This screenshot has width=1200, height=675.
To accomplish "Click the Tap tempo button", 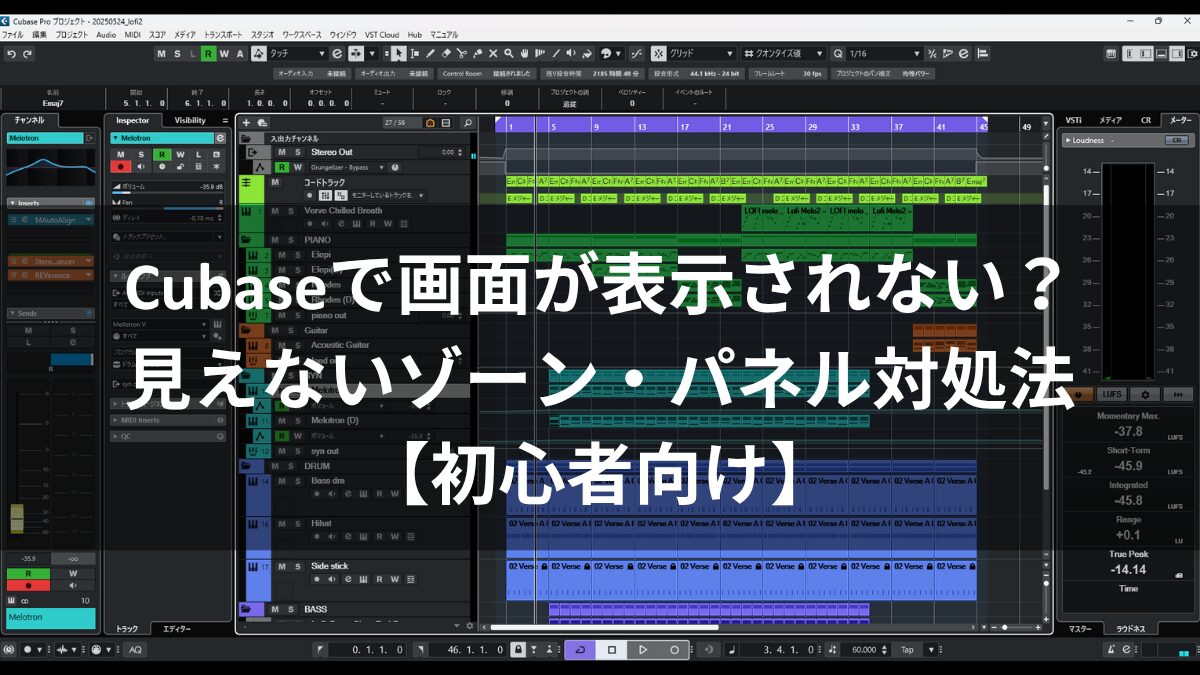I will coord(907,650).
